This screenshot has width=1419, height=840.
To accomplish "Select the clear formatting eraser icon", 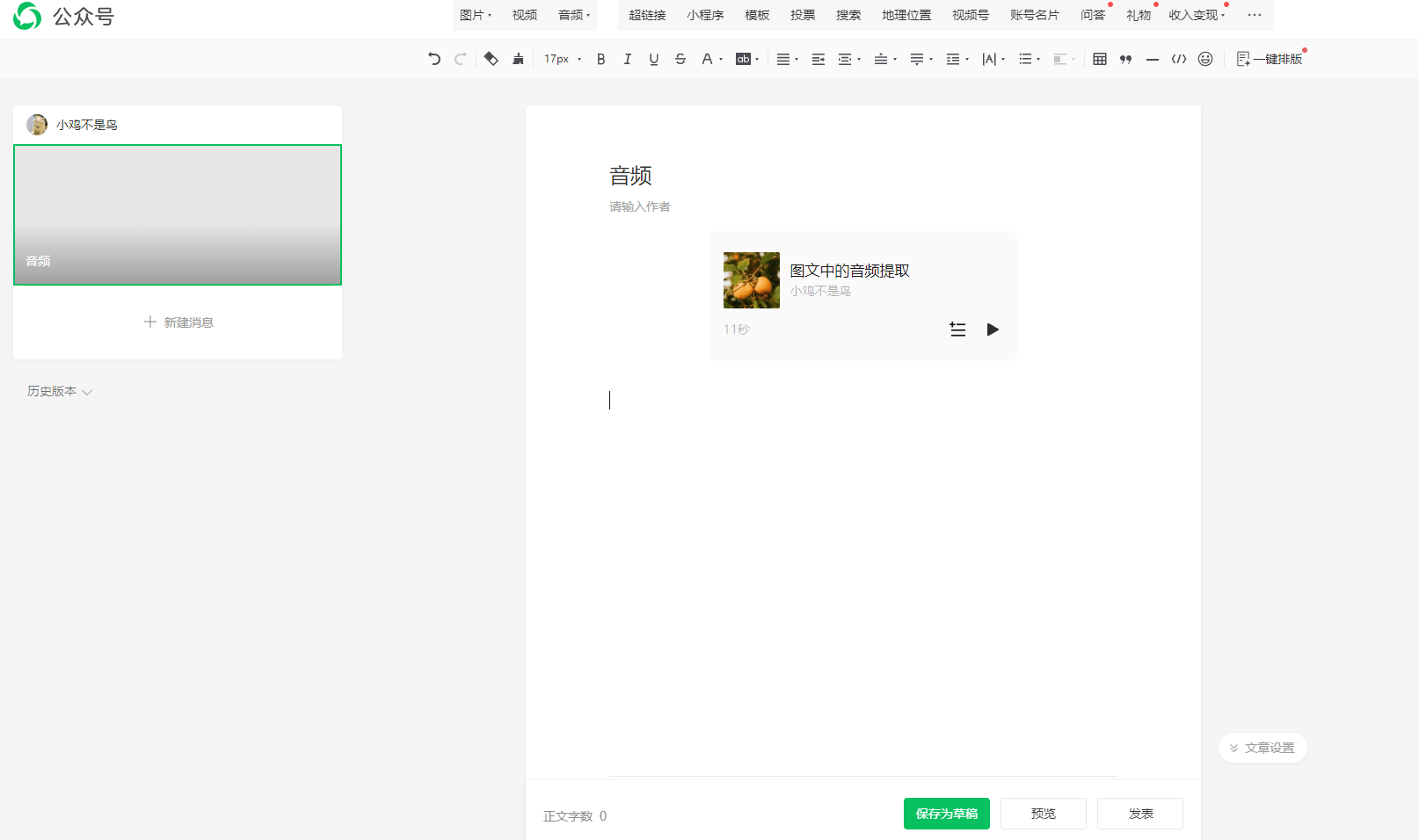I will (x=491, y=59).
